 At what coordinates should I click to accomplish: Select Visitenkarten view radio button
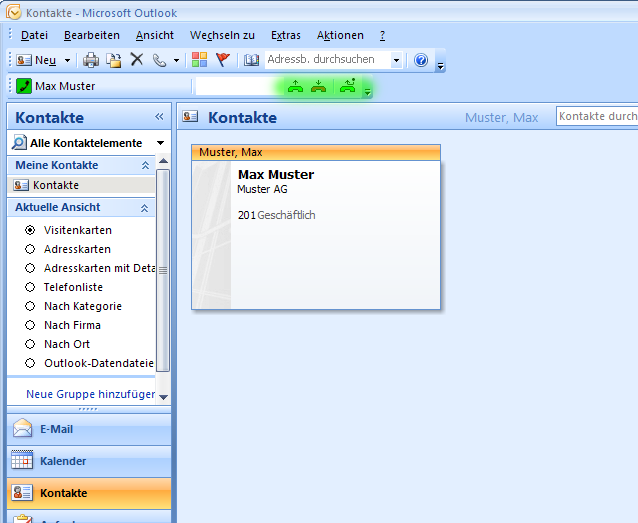30,230
